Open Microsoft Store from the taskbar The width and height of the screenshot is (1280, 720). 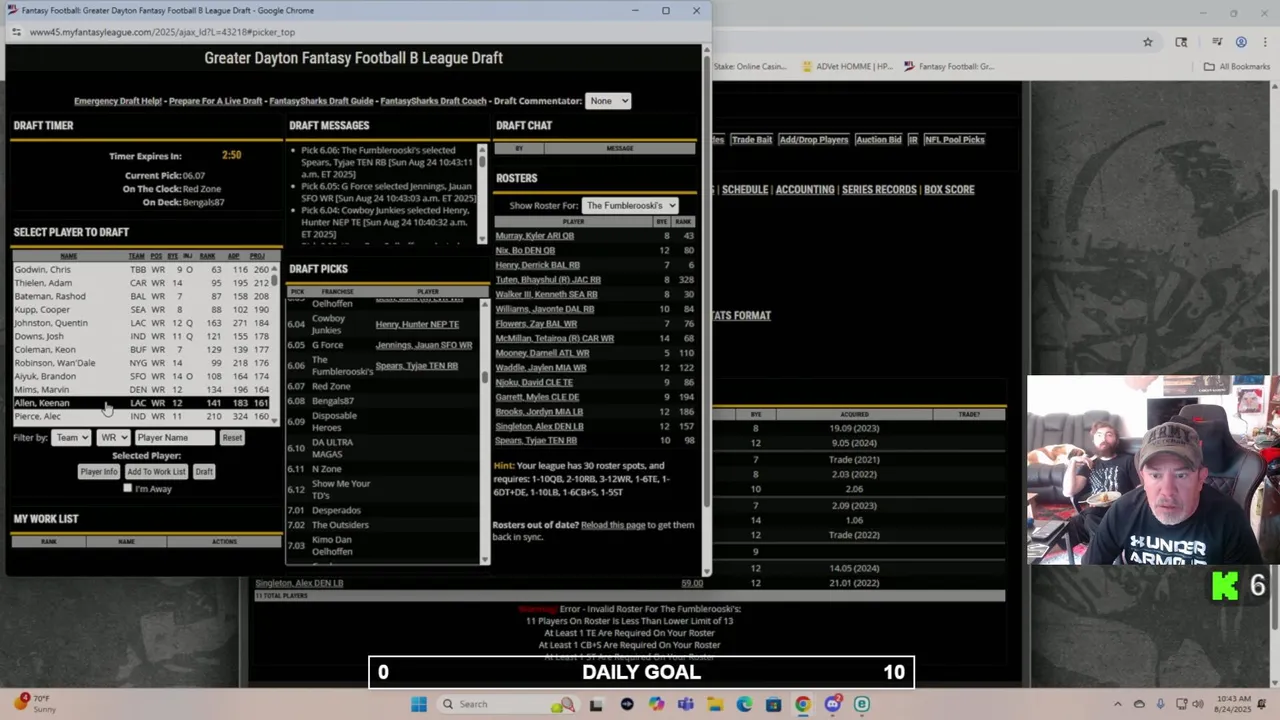773,704
